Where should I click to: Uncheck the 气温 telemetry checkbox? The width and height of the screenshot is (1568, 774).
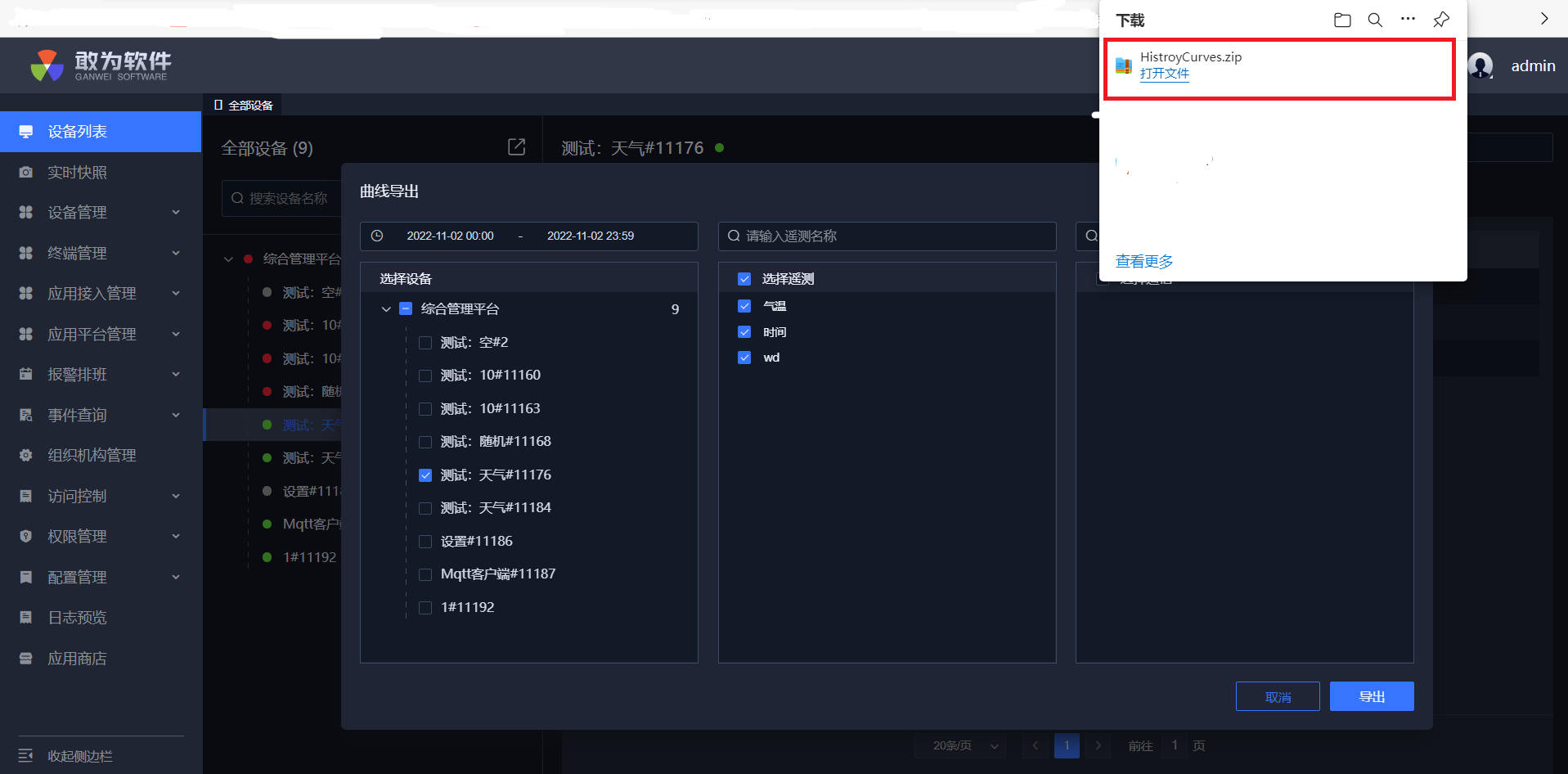(x=744, y=306)
